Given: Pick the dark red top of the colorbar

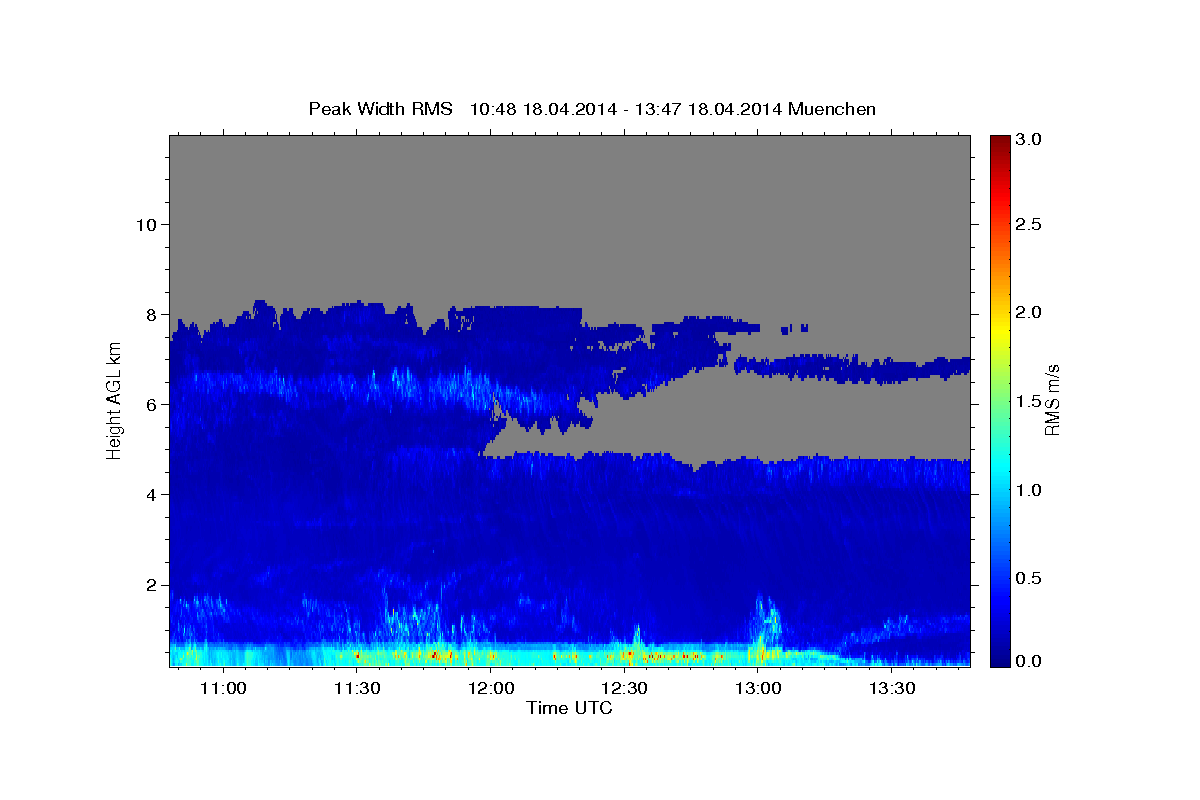Looking at the screenshot, I should pyautogui.click(x=999, y=141).
